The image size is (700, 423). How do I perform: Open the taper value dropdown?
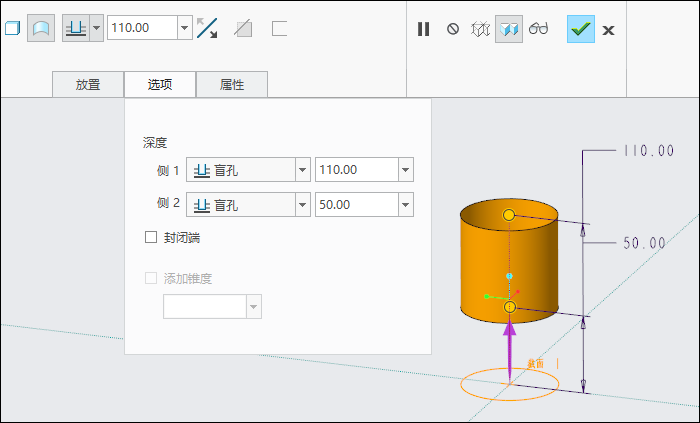(254, 307)
